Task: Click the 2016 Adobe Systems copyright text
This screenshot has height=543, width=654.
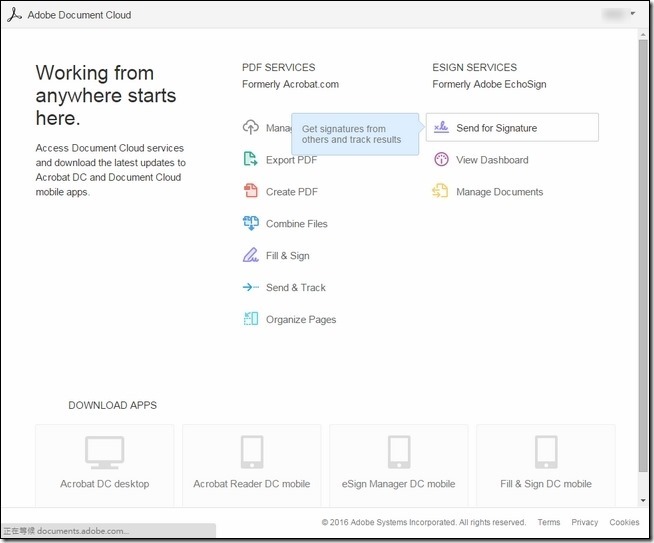Action: coord(424,522)
